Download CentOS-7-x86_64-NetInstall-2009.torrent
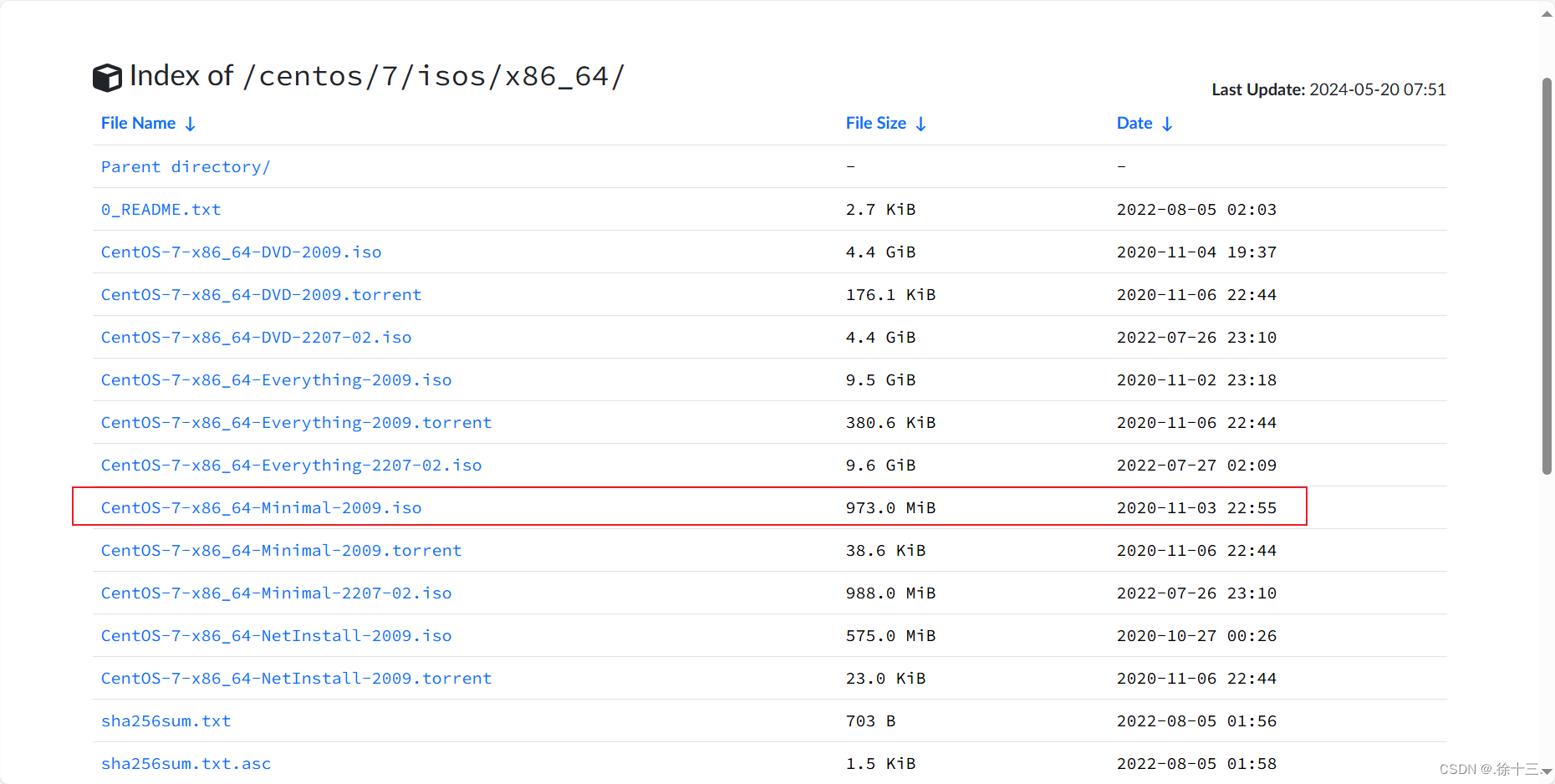1555x784 pixels. coord(297,678)
